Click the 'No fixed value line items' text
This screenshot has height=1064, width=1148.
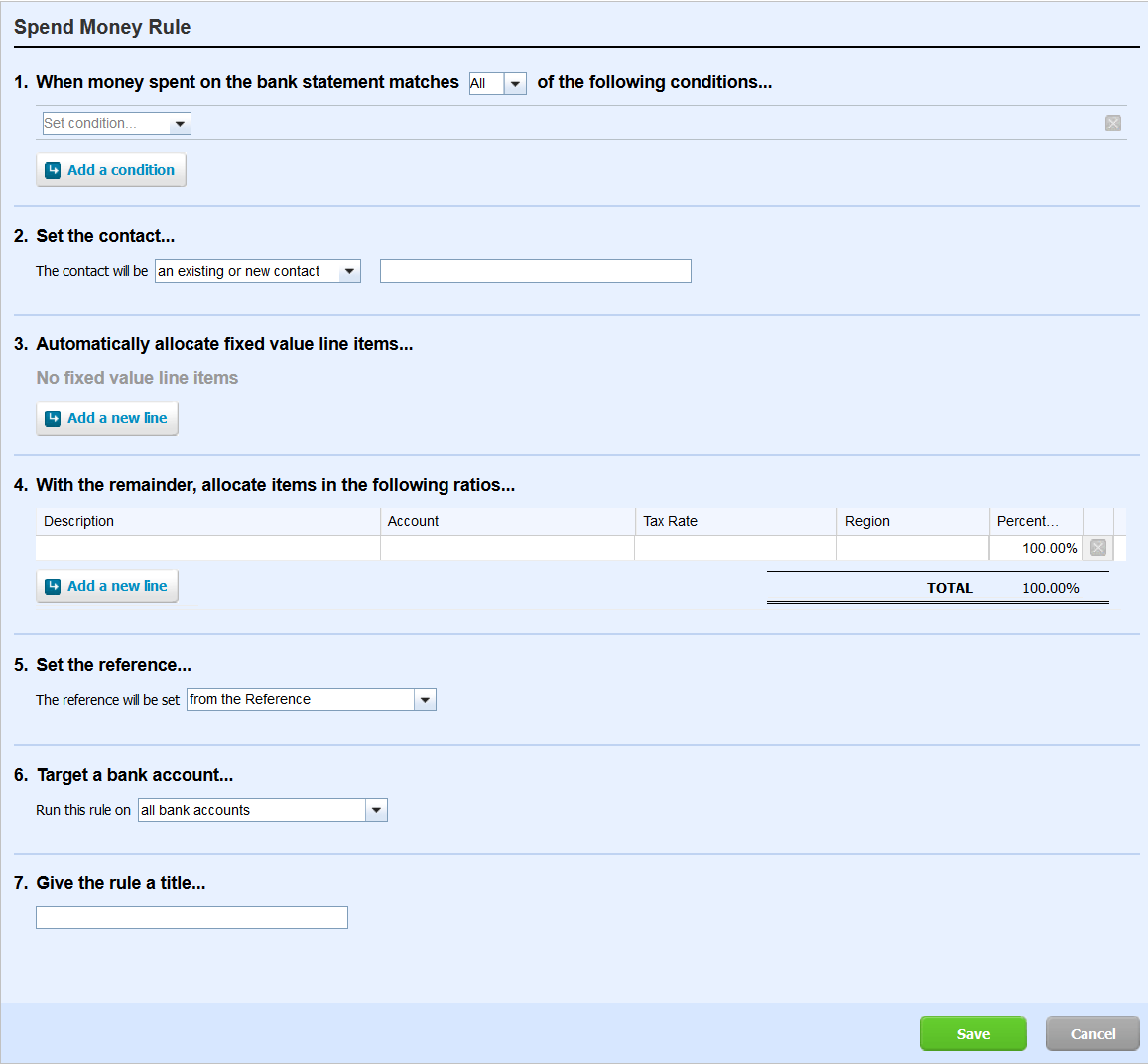(137, 378)
